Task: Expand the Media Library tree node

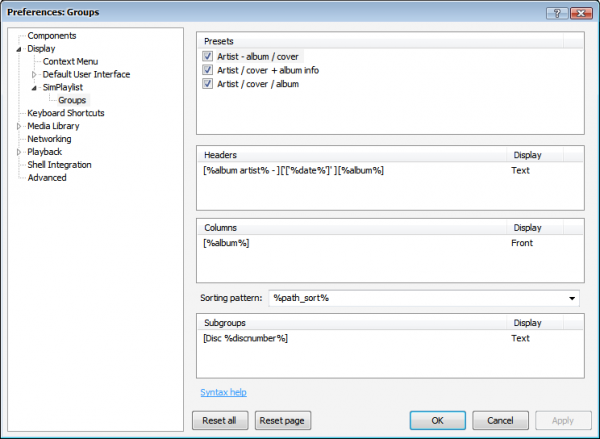Action: tap(19, 127)
